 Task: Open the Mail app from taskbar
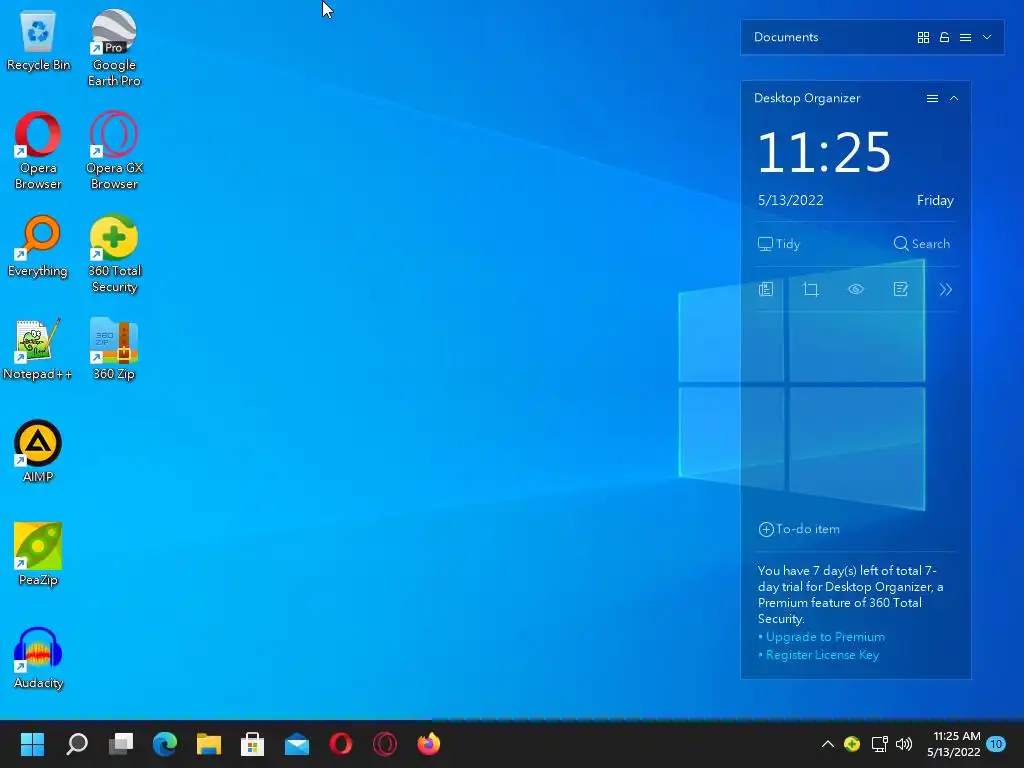[296, 744]
